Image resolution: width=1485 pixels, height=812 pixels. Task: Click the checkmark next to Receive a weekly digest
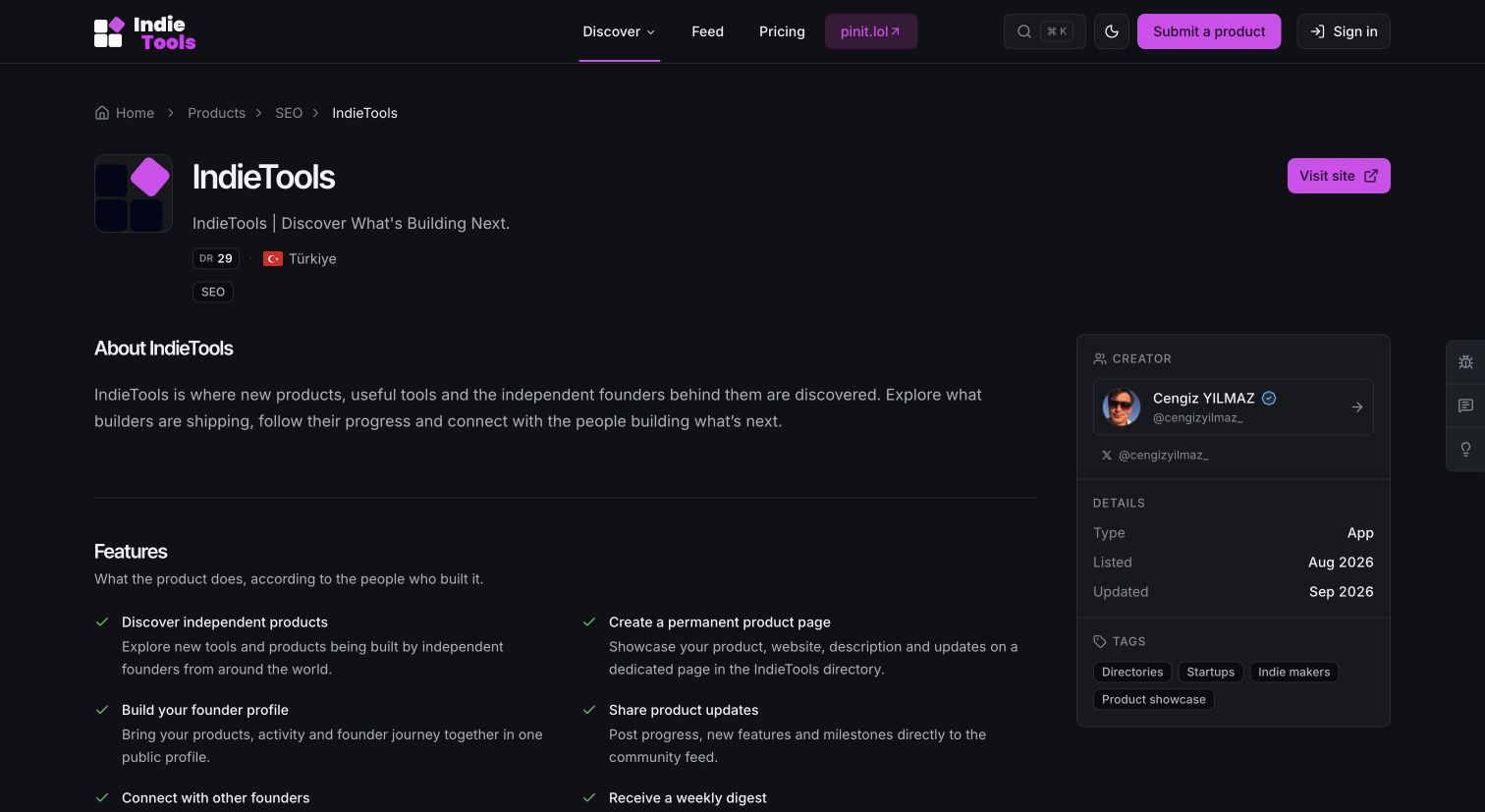click(589, 797)
